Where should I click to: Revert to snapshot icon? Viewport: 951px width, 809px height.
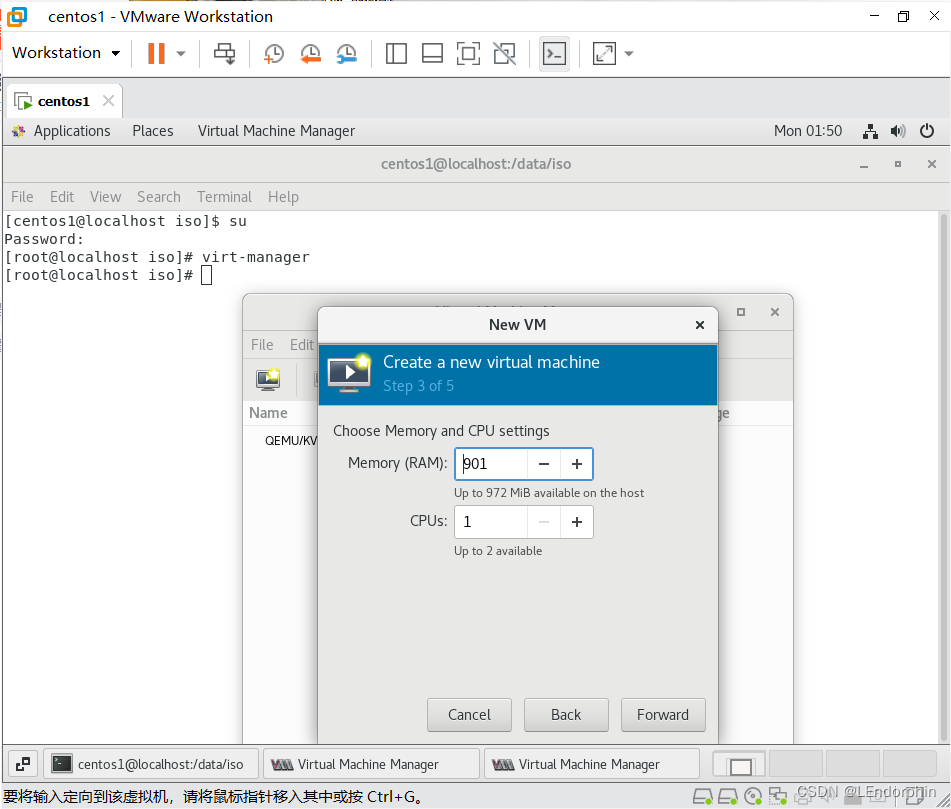[311, 53]
